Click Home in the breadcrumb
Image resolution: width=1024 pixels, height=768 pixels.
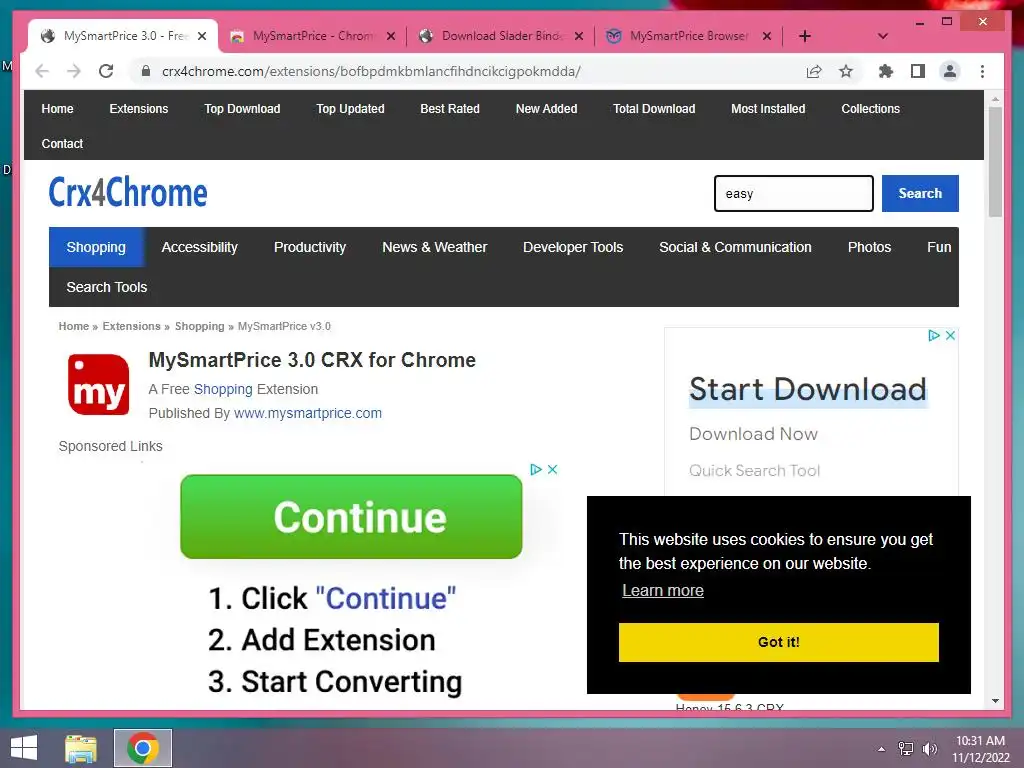coord(73,326)
